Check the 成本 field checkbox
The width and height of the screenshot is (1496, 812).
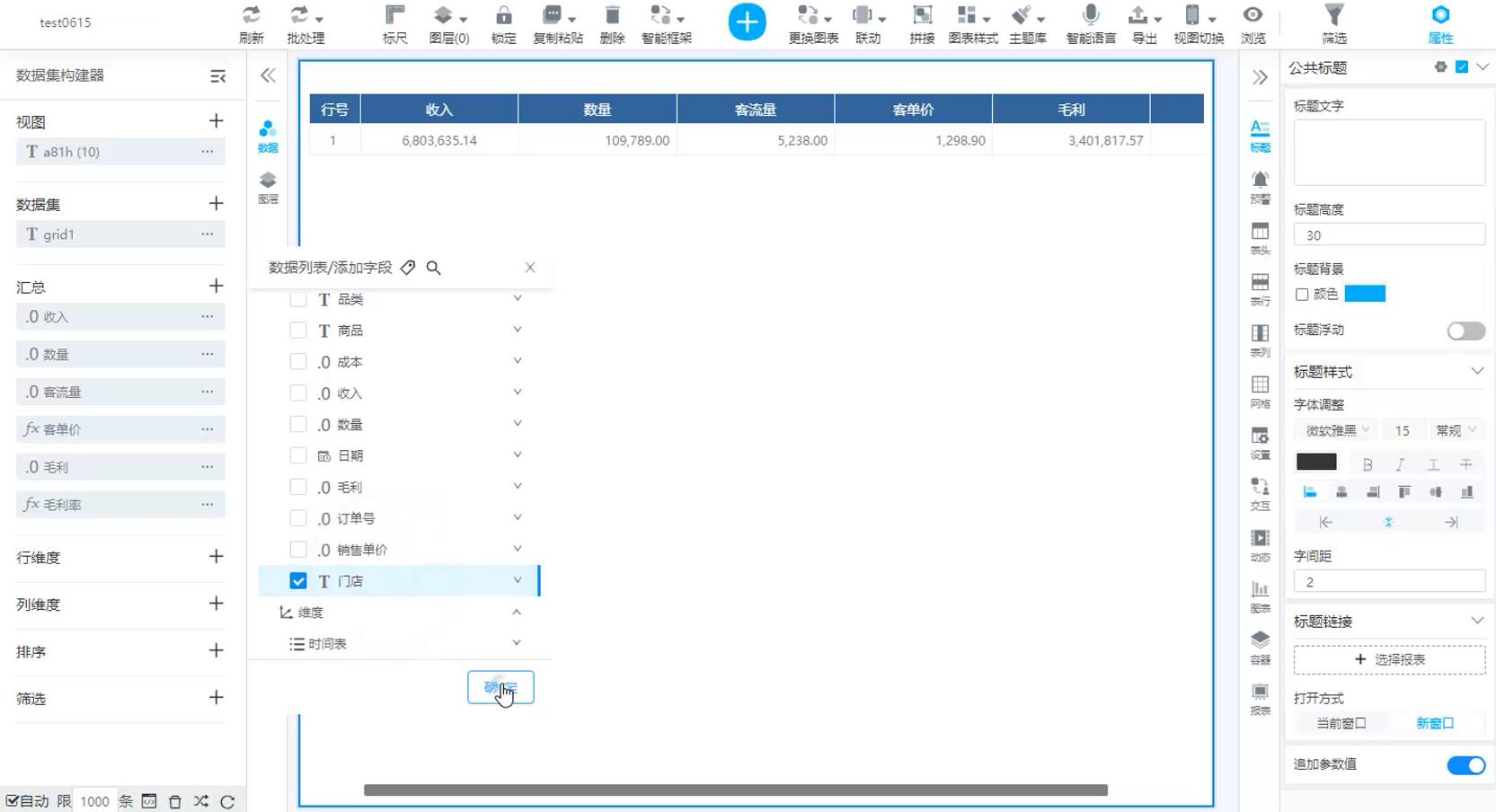pos(298,362)
